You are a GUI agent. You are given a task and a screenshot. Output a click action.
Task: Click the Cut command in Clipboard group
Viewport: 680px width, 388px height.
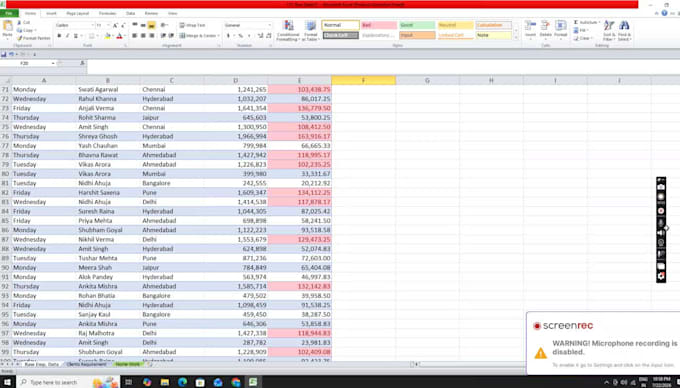pos(23,23)
